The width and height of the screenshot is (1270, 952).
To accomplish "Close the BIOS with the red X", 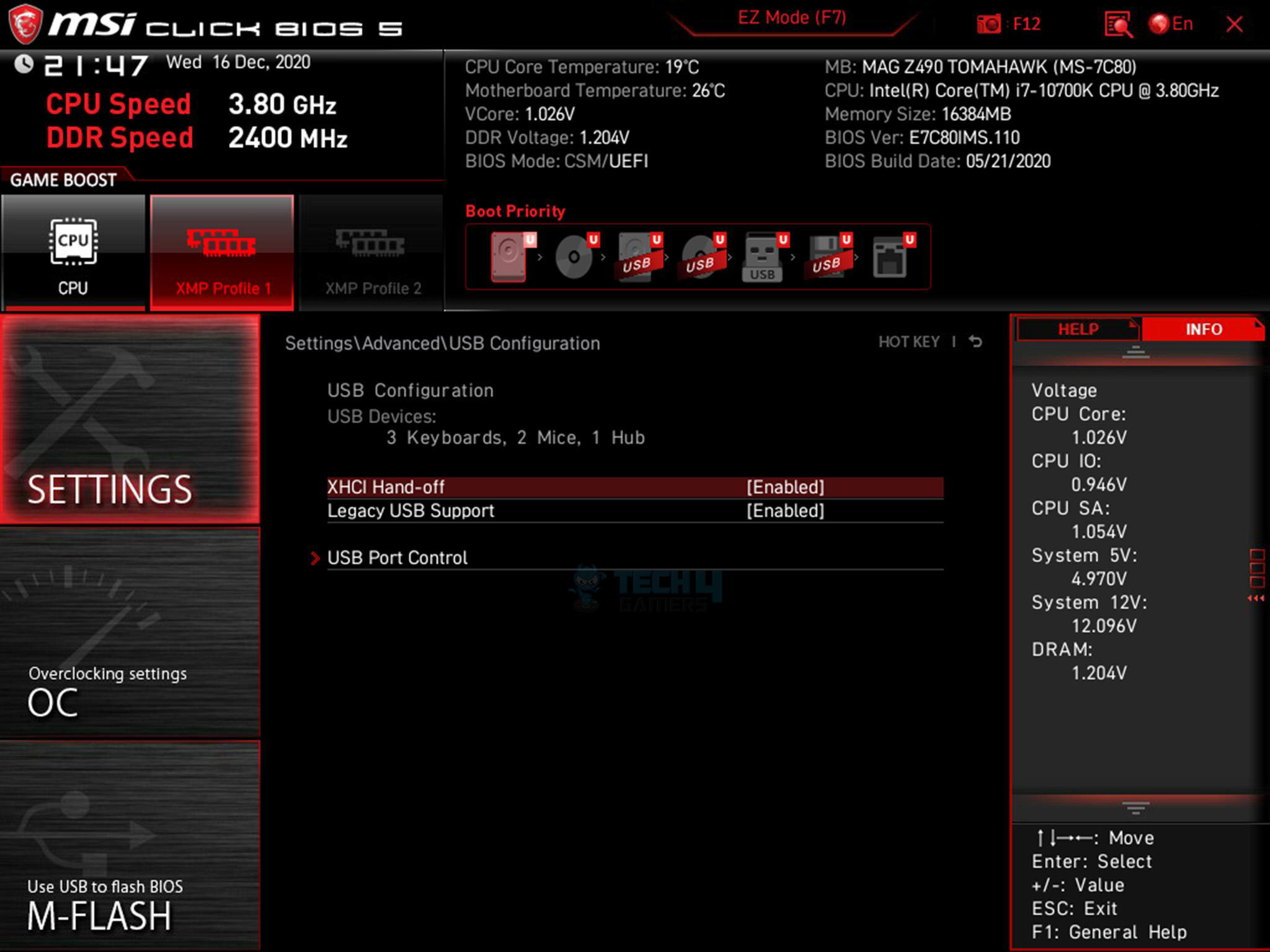I will 1234,25.
